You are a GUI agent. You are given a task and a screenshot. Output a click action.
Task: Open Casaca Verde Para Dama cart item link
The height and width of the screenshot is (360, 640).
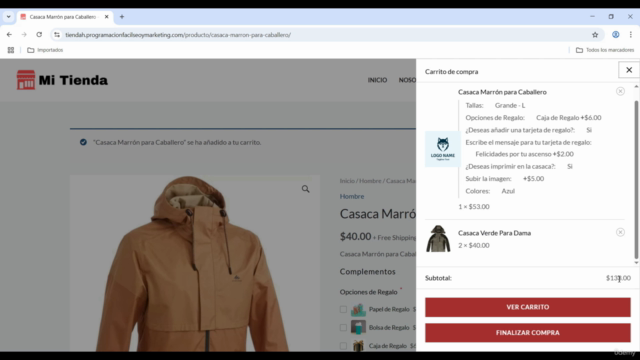click(494, 233)
